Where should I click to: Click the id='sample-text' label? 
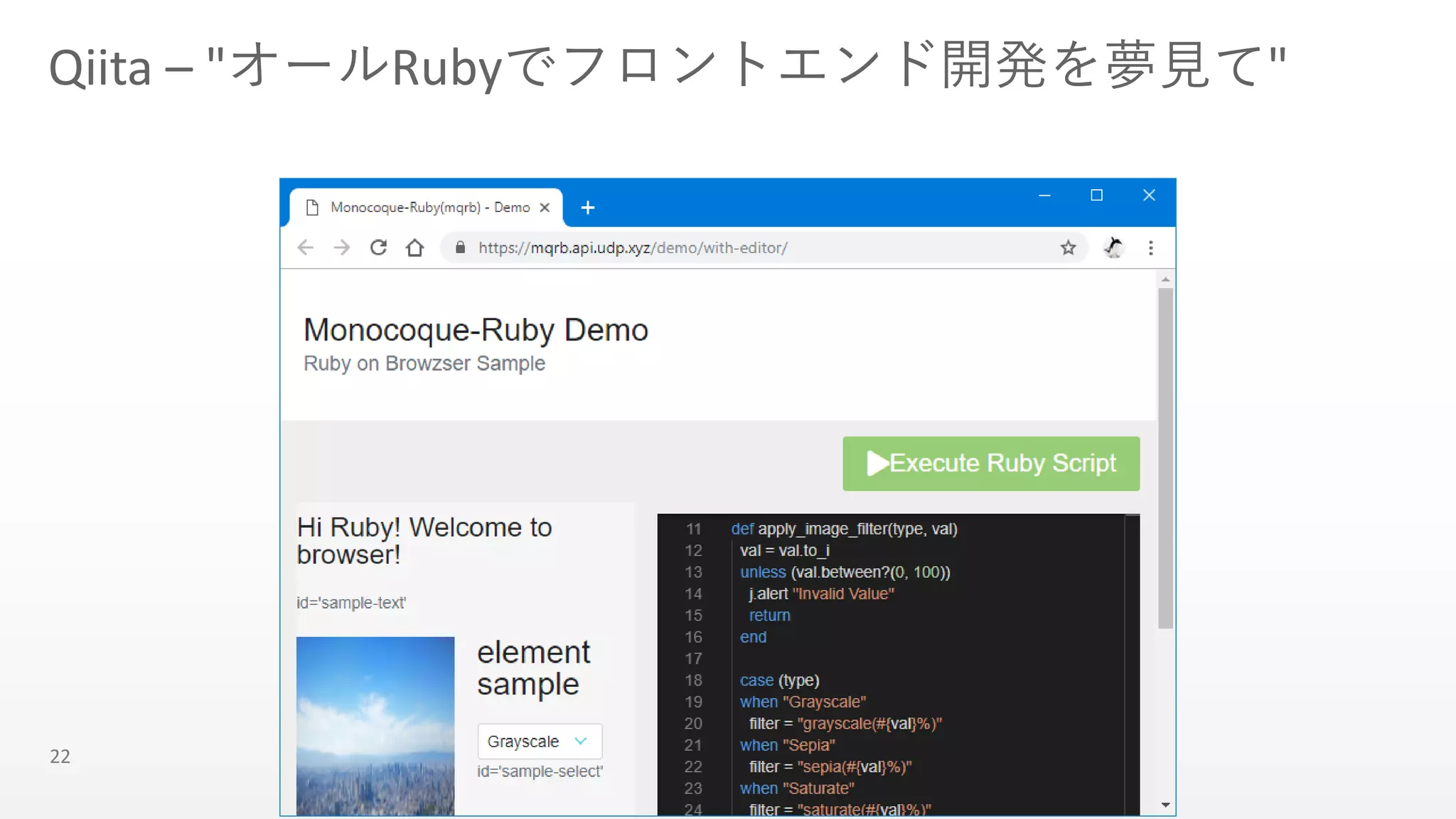pos(351,603)
